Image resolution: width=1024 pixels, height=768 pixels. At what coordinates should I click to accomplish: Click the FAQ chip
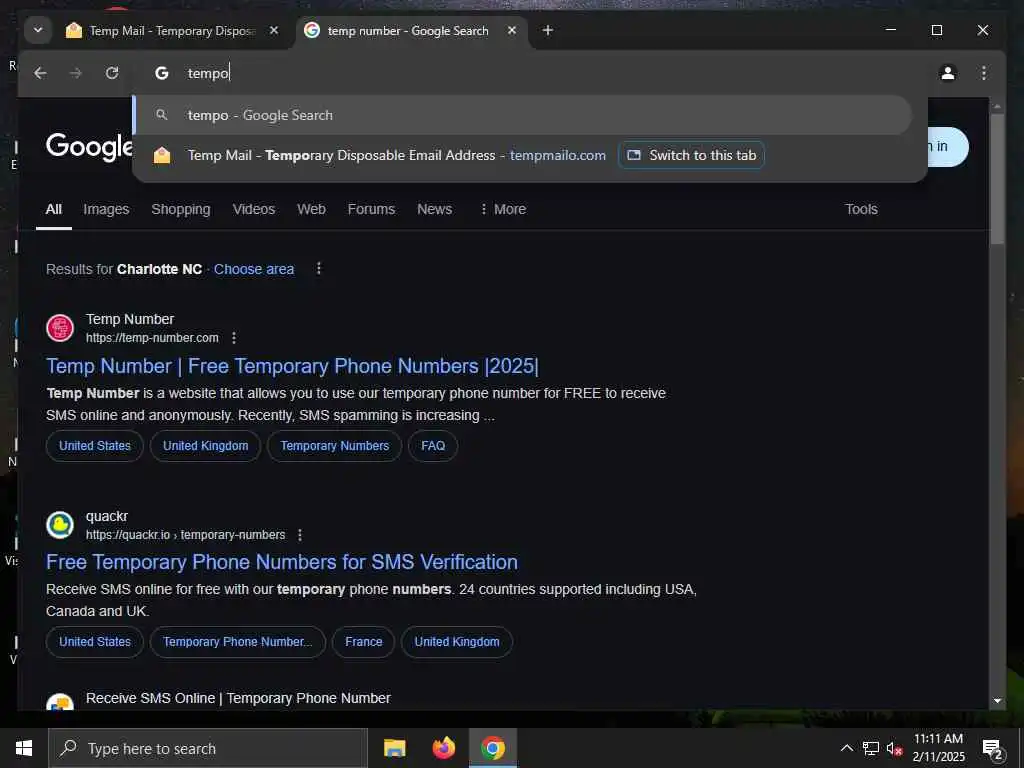pos(433,445)
